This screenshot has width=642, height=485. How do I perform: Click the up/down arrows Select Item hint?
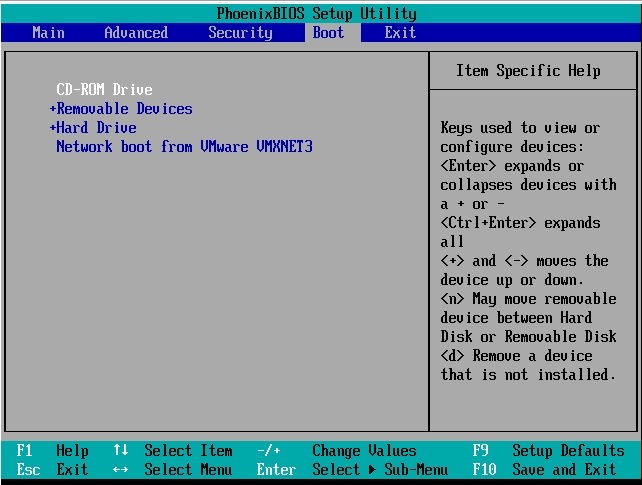coord(172,451)
